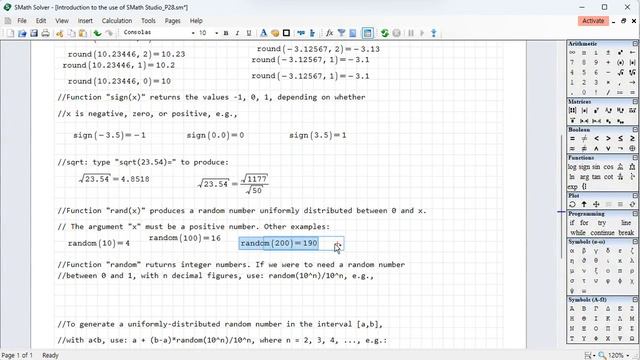Toggle italic text formatting
This screenshot has width=640, height=360.
coord(237,33)
